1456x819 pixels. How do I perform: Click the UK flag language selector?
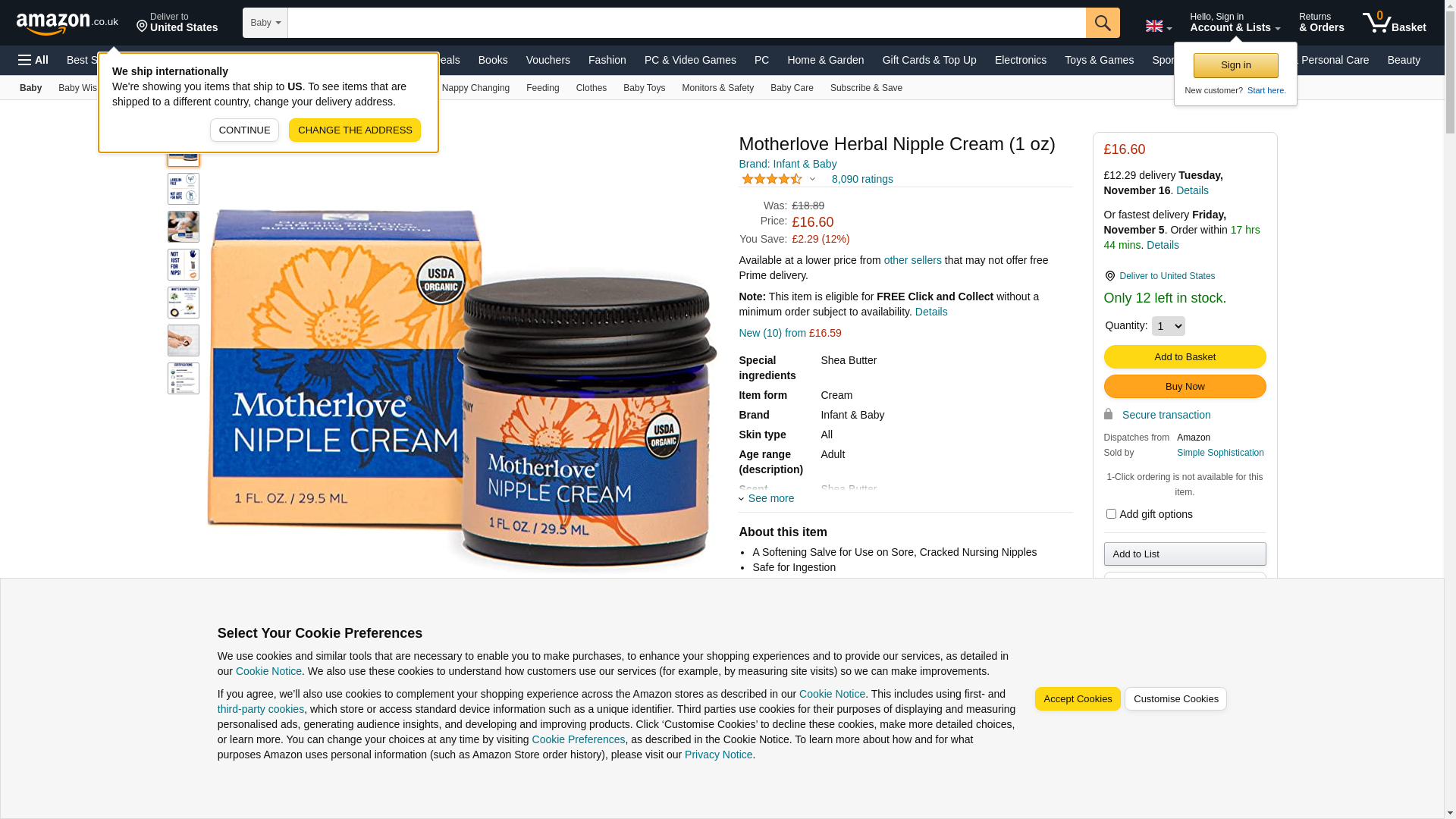(1158, 27)
